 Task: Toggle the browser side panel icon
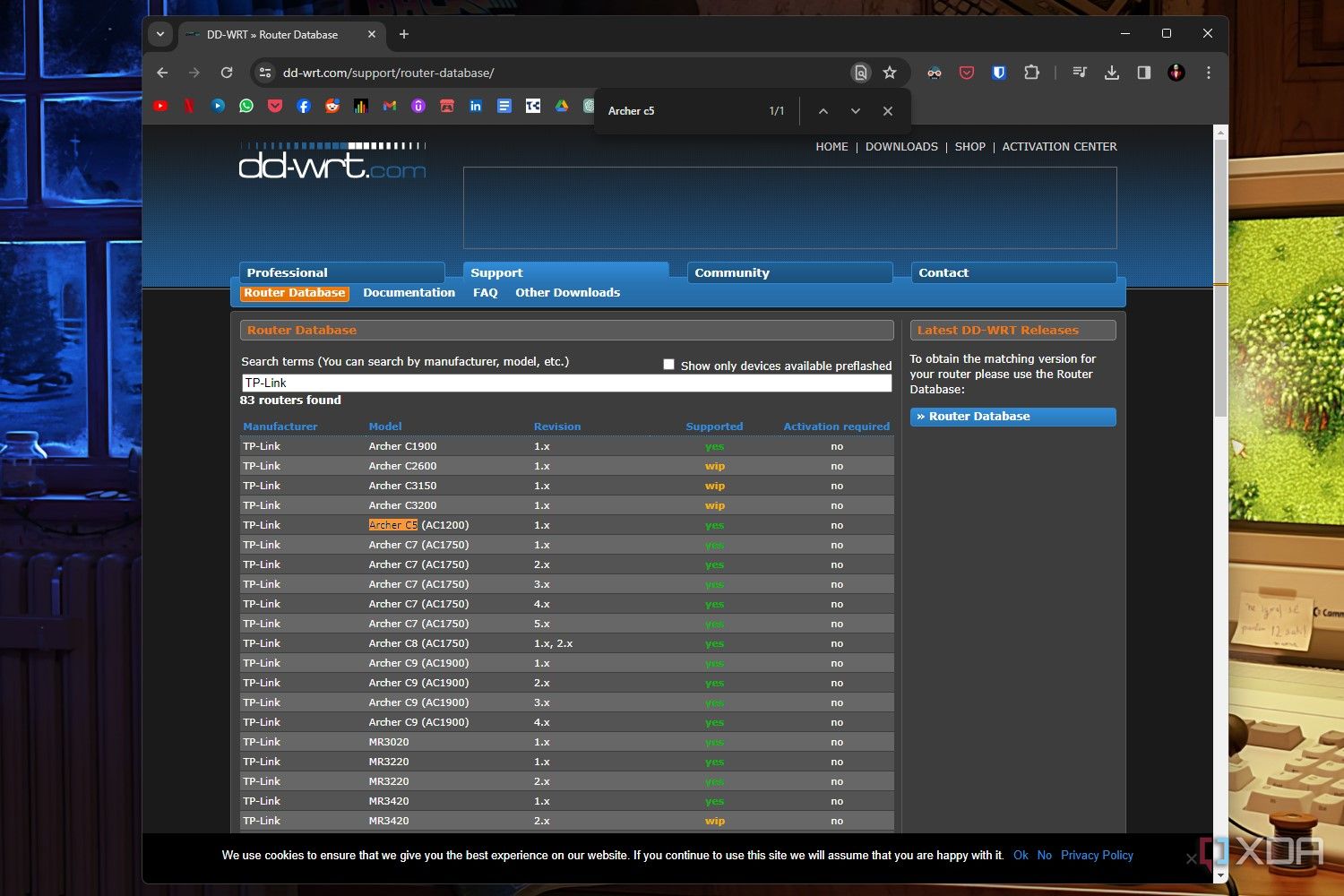[1144, 73]
